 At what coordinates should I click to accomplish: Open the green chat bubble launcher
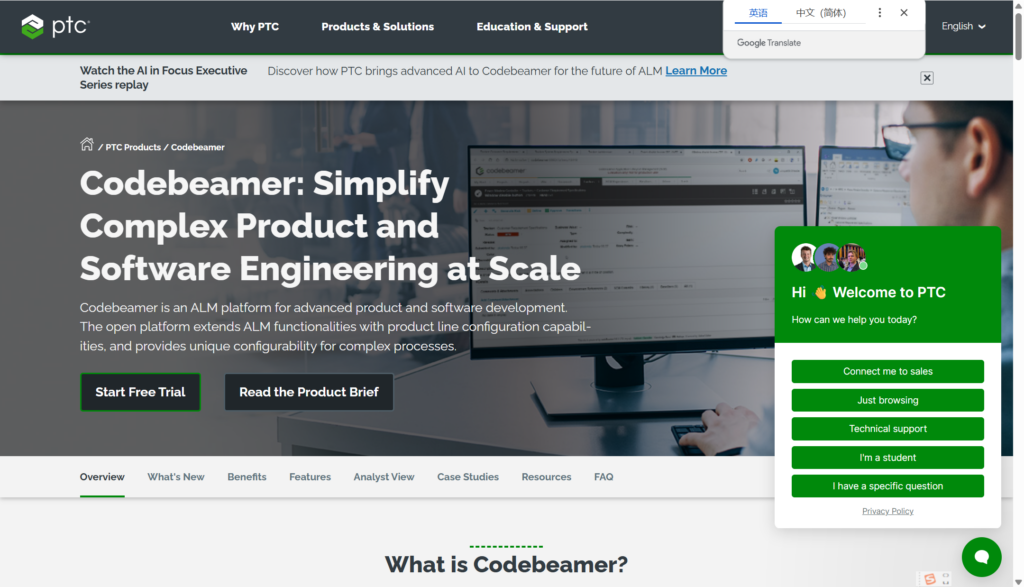point(981,557)
